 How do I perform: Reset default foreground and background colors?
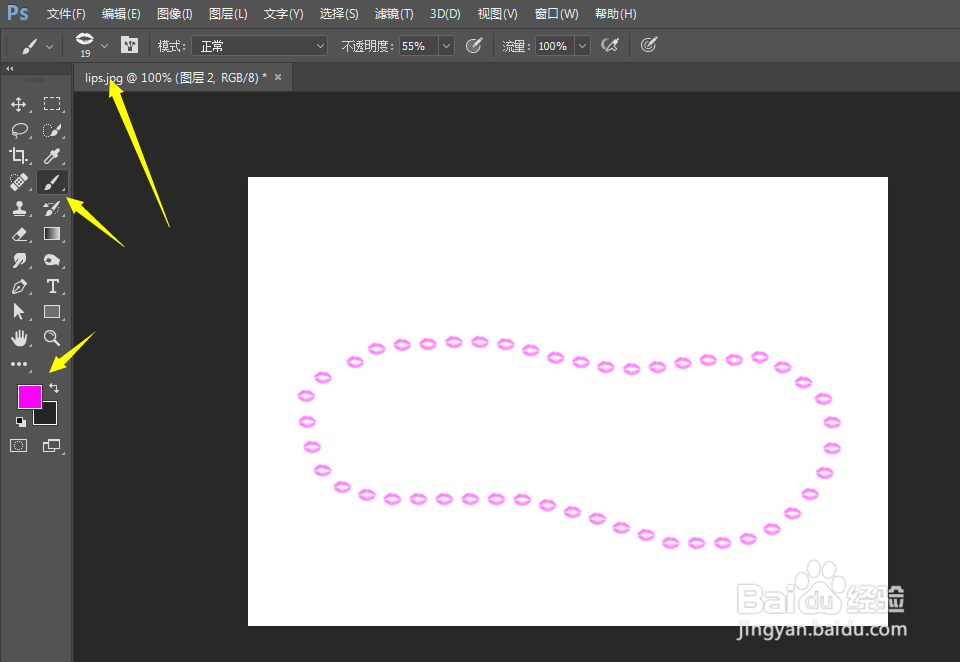click(x=20, y=421)
